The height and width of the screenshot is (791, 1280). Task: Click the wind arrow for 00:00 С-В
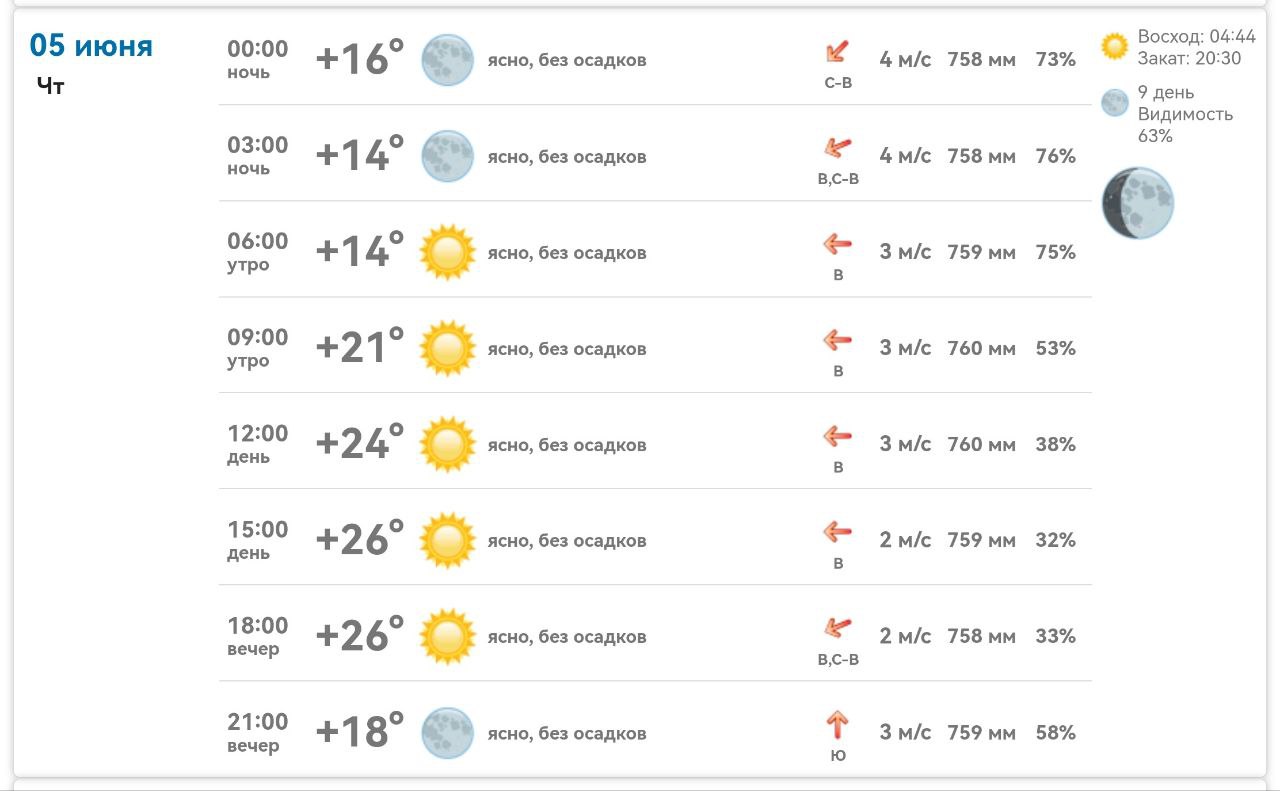click(837, 52)
